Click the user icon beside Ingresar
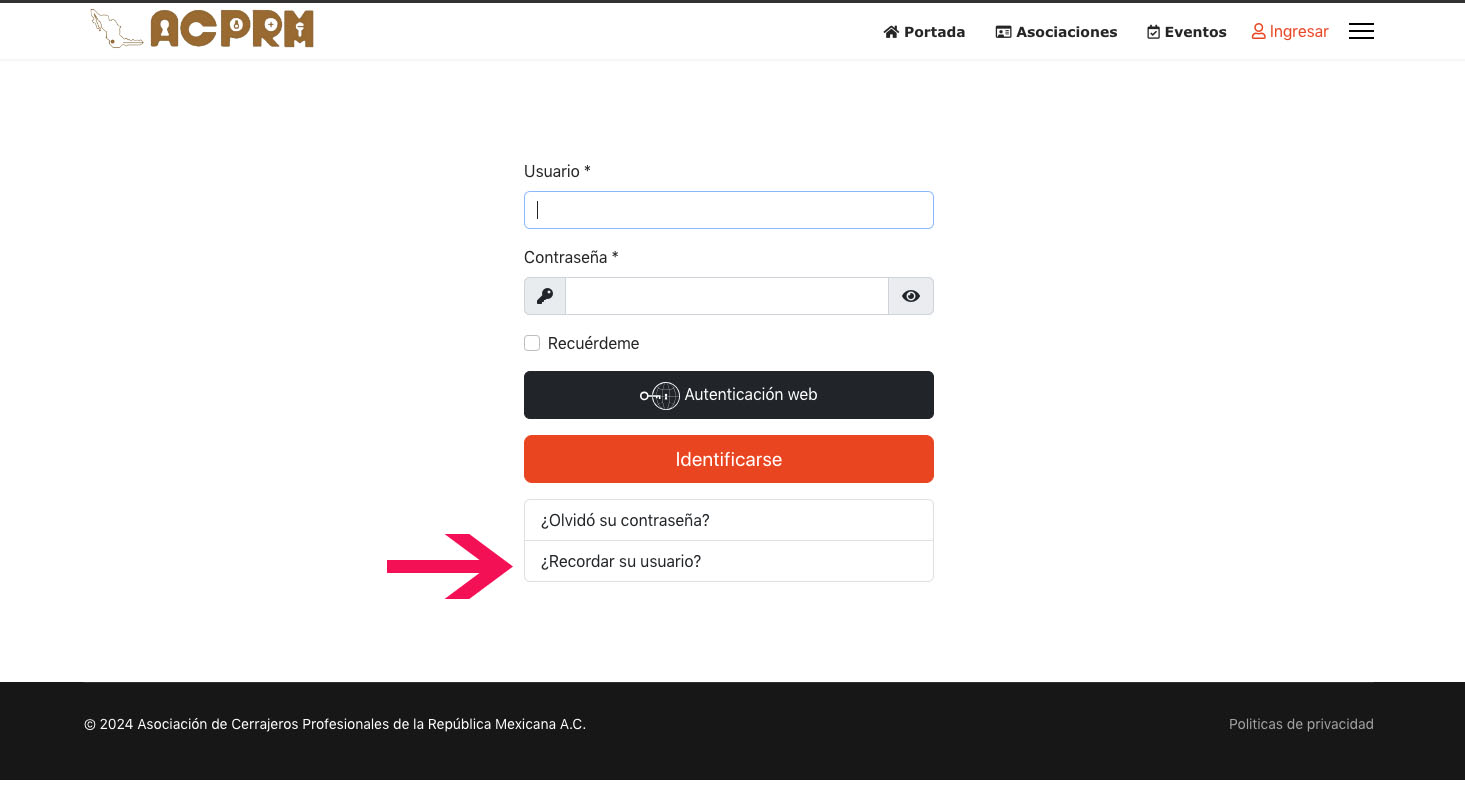 click(x=1258, y=32)
